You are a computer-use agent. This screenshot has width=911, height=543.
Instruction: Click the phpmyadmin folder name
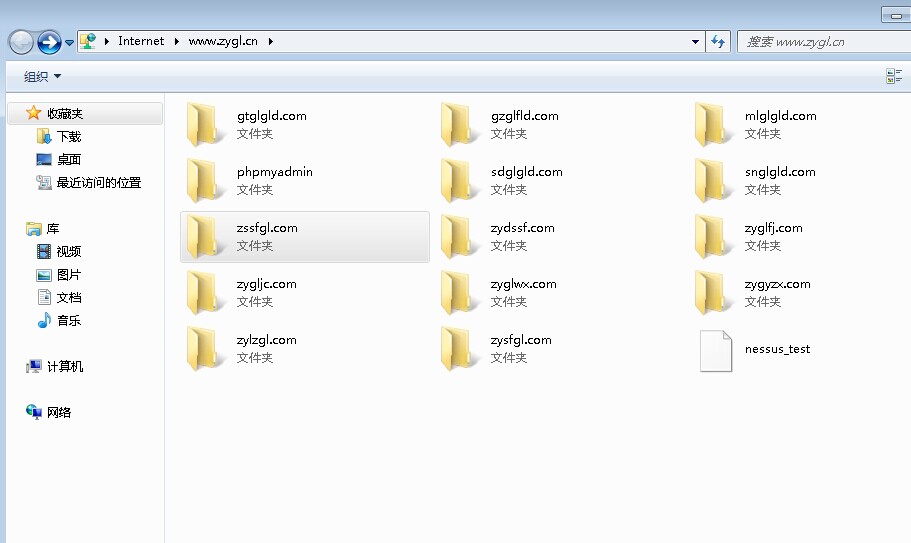coord(275,172)
